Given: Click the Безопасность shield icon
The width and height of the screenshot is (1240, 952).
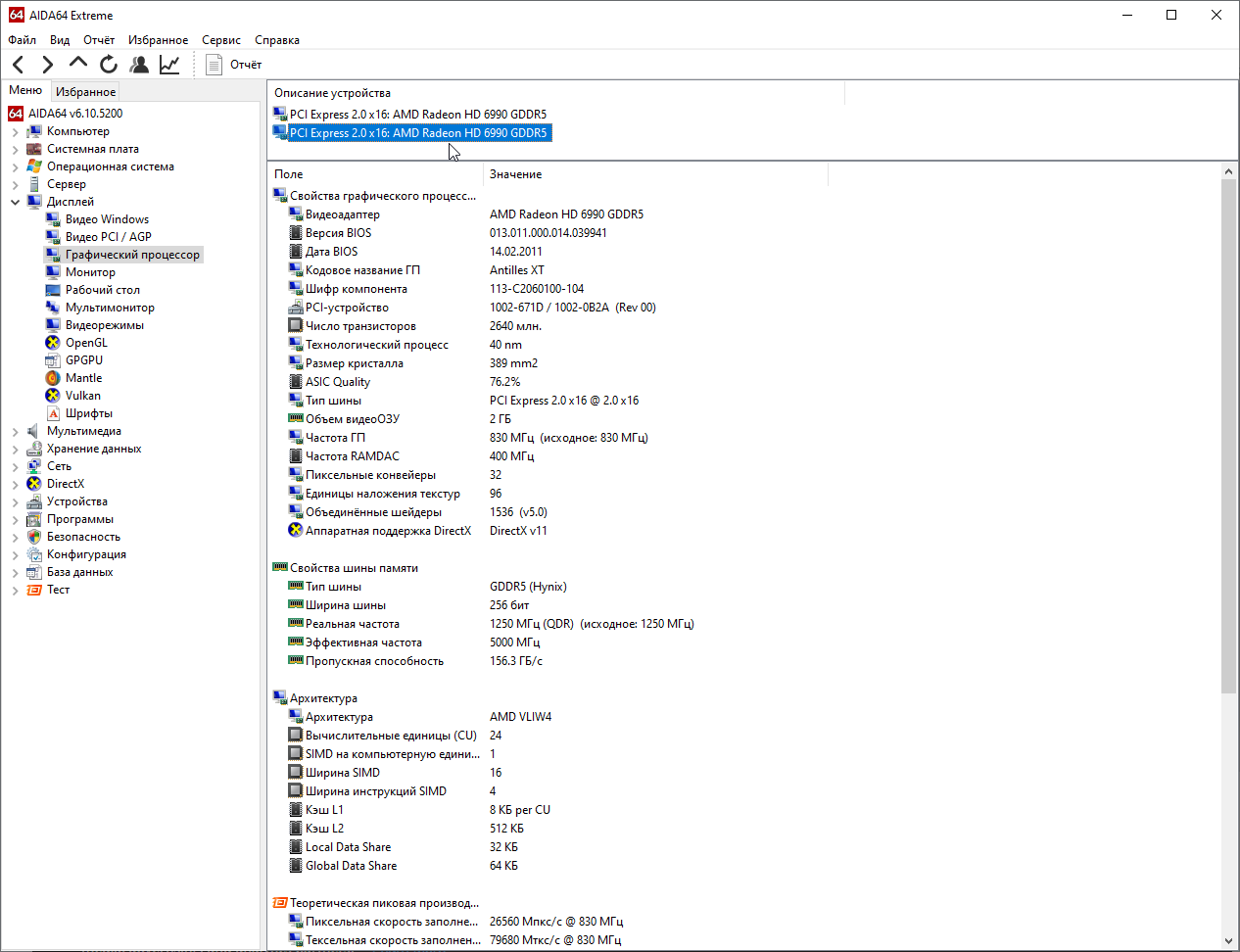Looking at the screenshot, I should (x=34, y=537).
